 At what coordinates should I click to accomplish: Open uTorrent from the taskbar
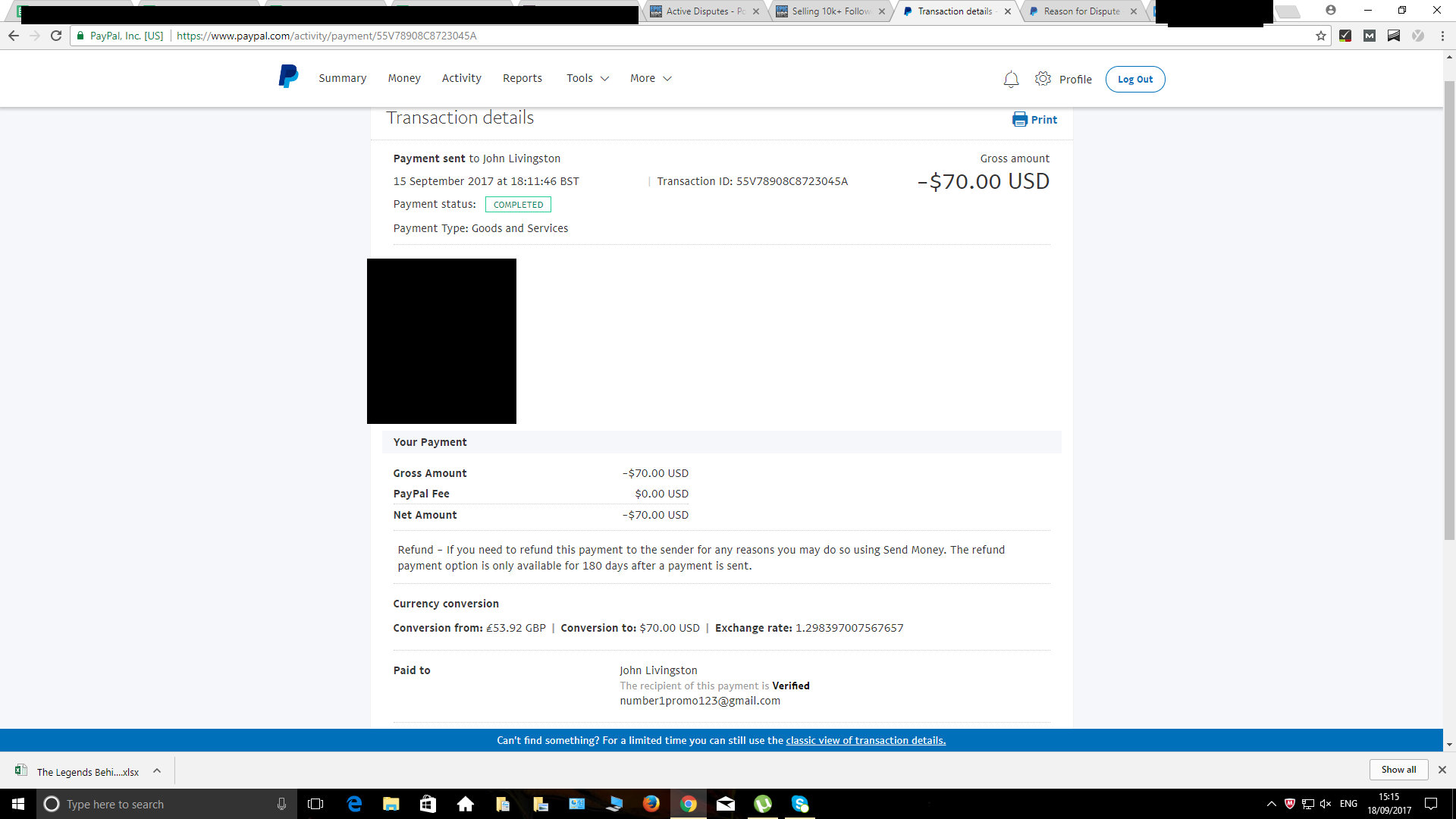coord(763,804)
